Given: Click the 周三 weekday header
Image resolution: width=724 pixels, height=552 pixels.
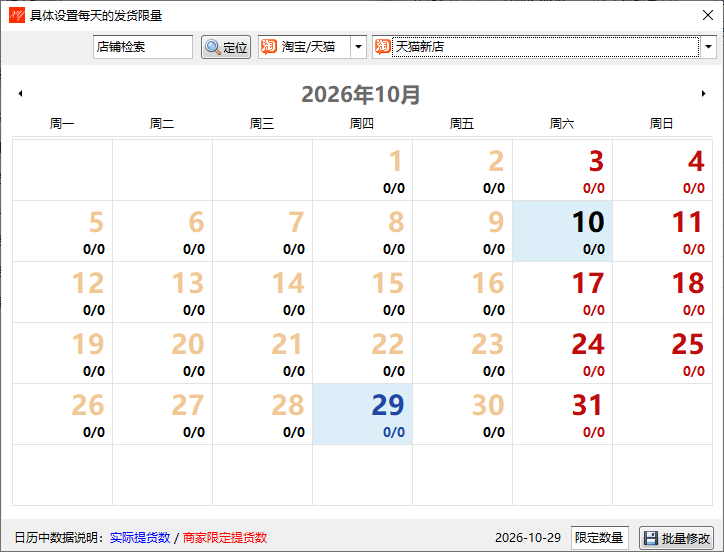Looking at the screenshot, I should click(262, 123).
